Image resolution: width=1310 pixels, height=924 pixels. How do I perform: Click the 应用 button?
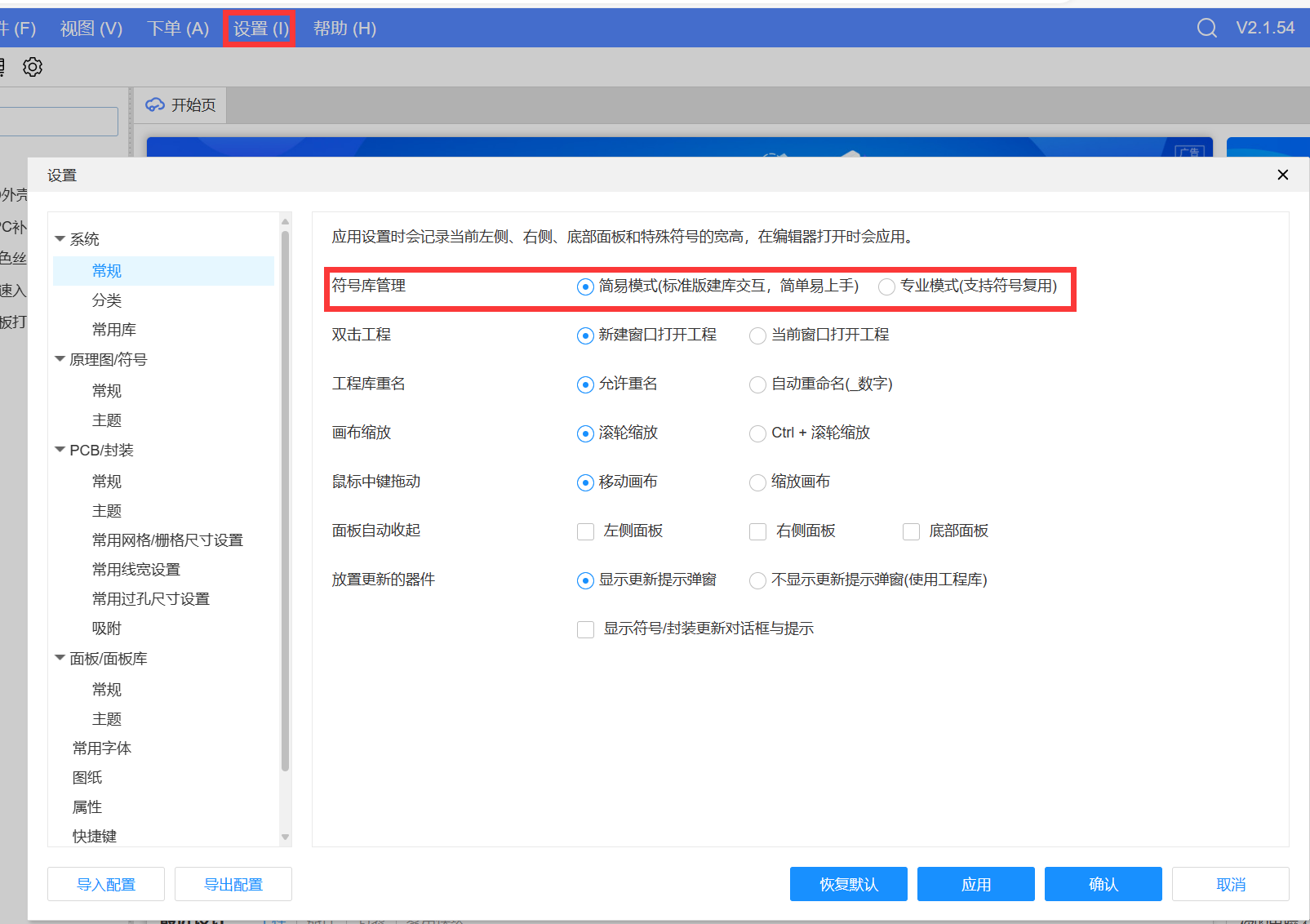click(976, 884)
